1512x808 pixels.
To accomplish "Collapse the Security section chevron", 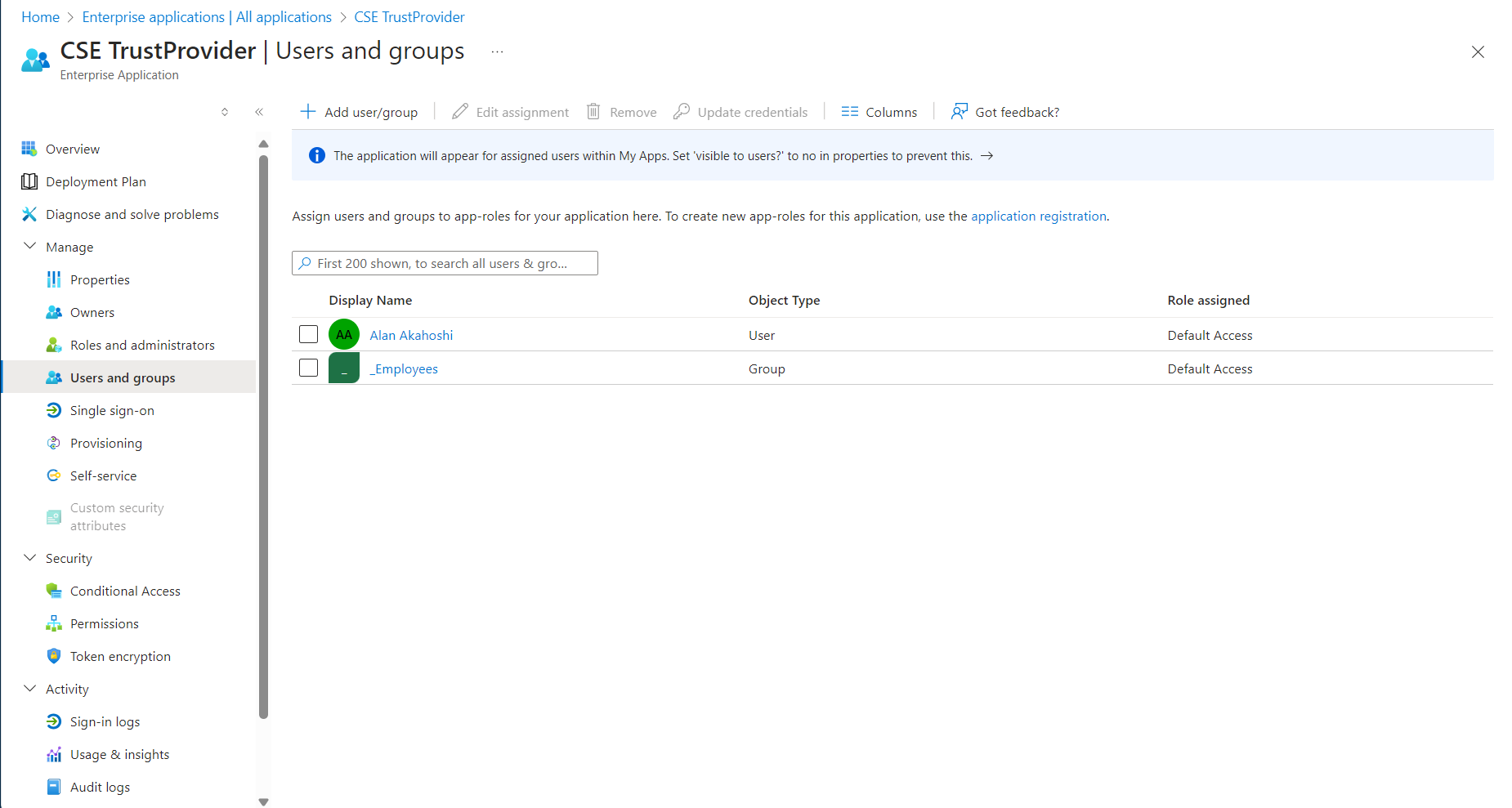I will tap(30, 558).
